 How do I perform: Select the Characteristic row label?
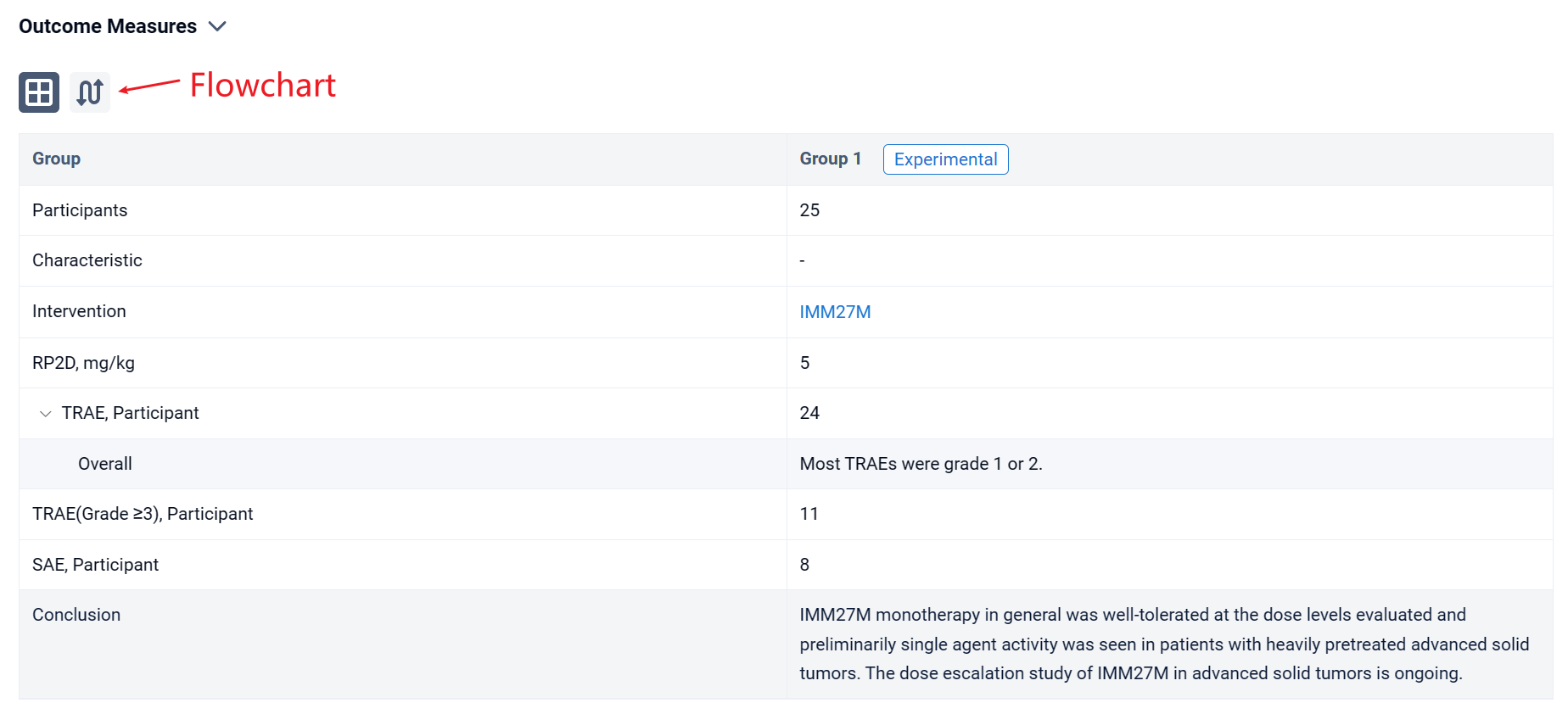pyautogui.click(x=87, y=260)
